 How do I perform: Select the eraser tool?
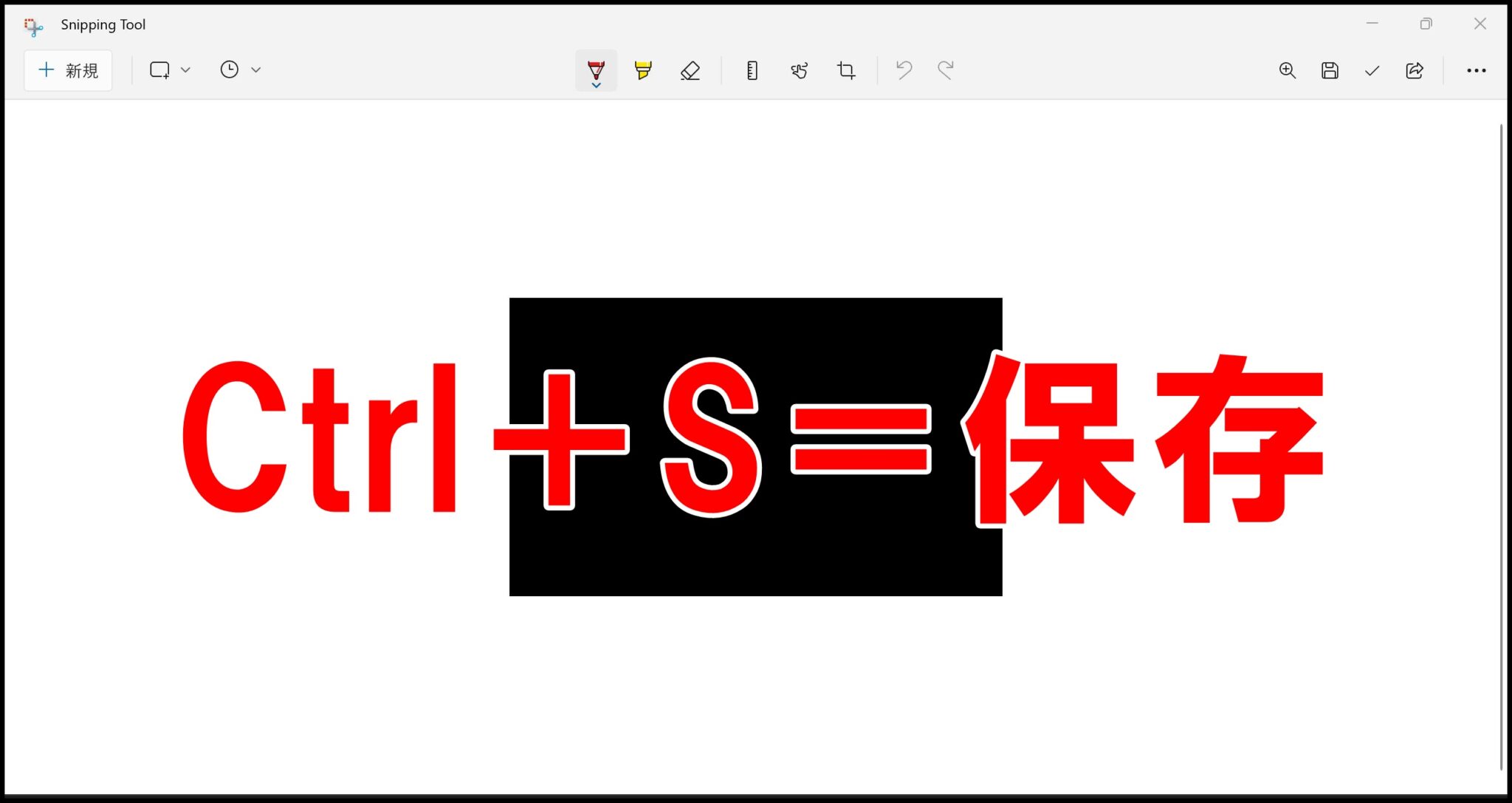pos(690,70)
